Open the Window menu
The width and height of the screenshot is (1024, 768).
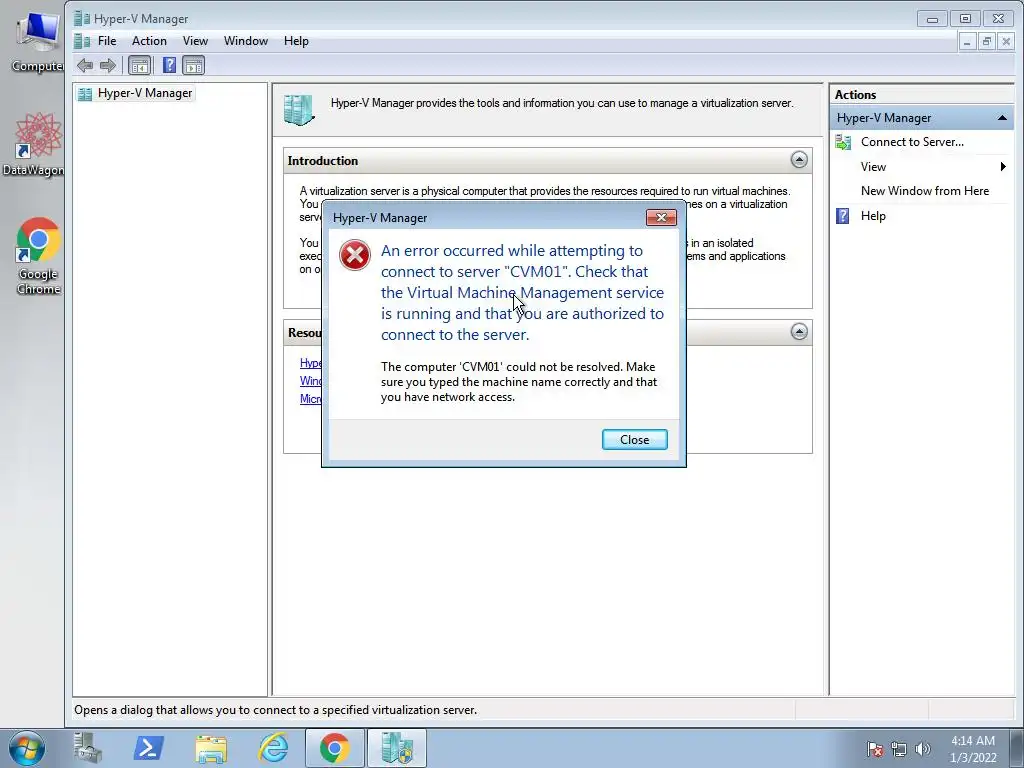[246, 40]
